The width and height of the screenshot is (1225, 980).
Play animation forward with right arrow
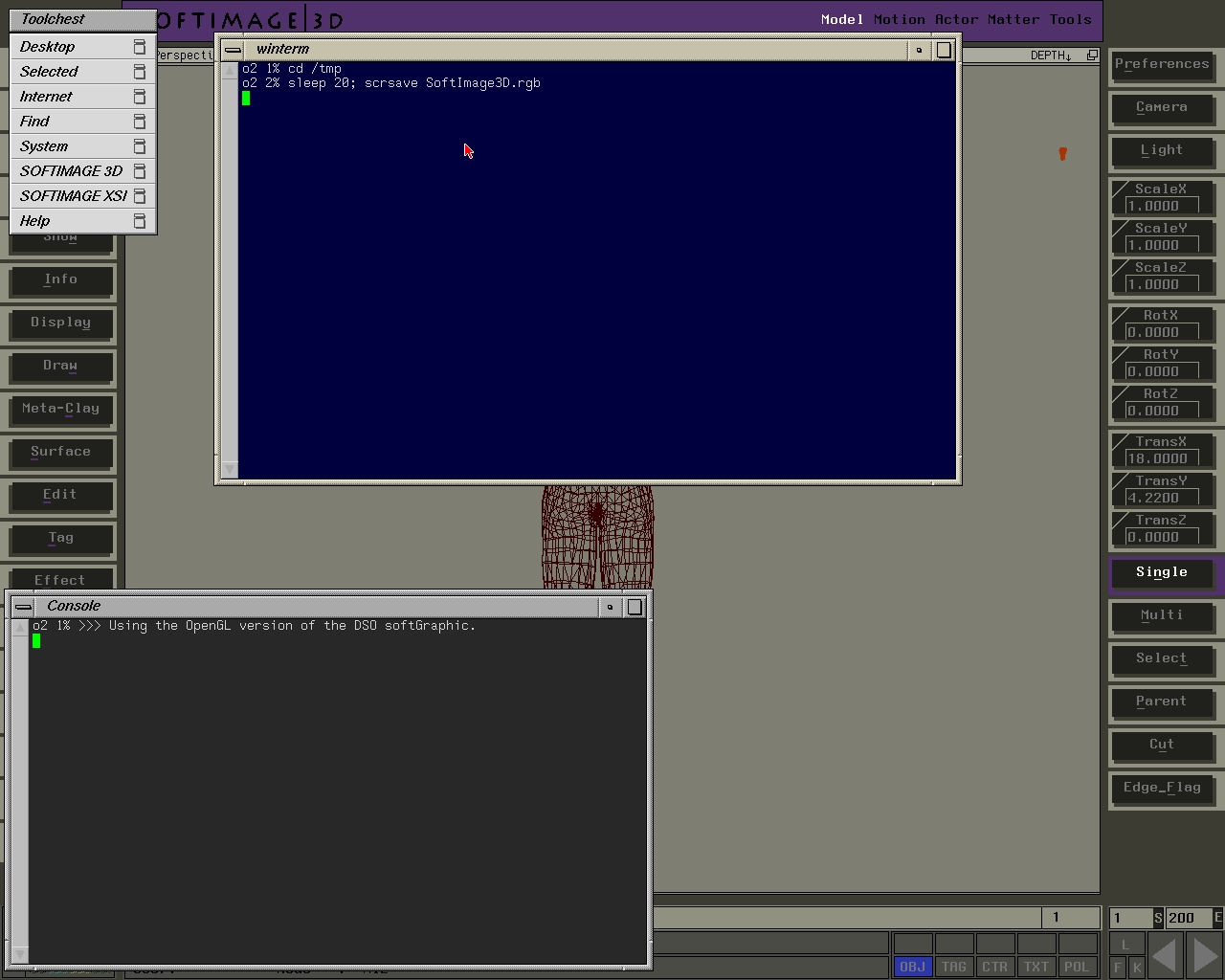click(x=1204, y=955)
